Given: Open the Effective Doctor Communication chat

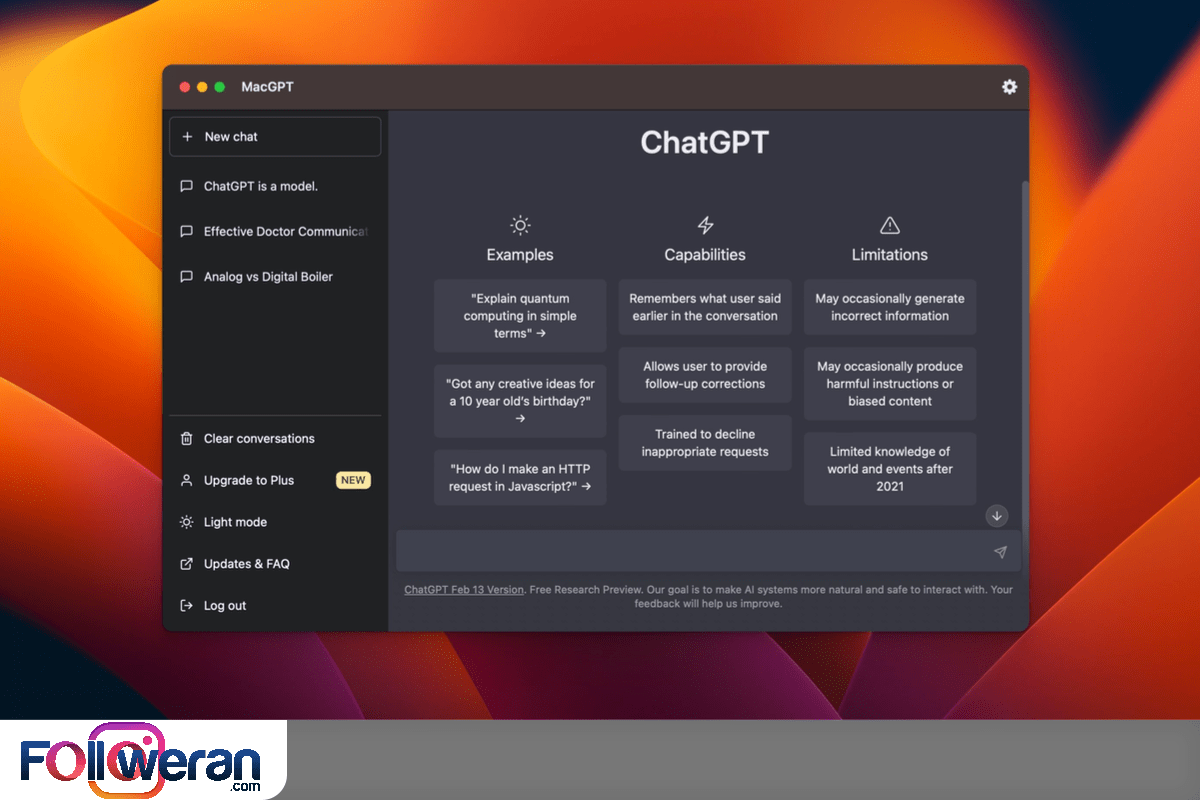Looking at the screenshot, I should click(x=285, y=232).
